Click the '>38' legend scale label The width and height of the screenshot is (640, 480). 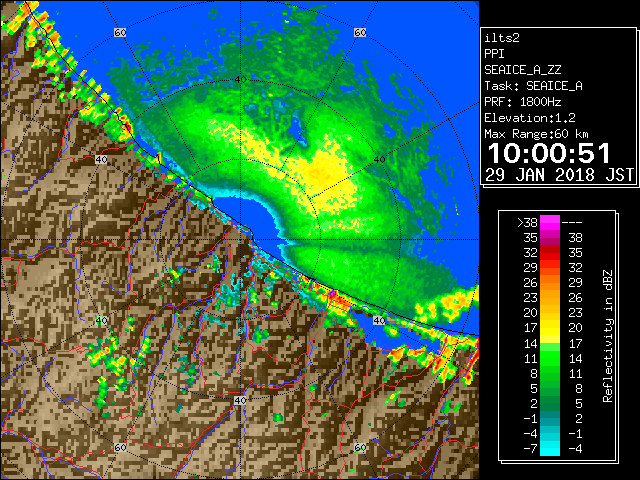(x=527, y=222)
